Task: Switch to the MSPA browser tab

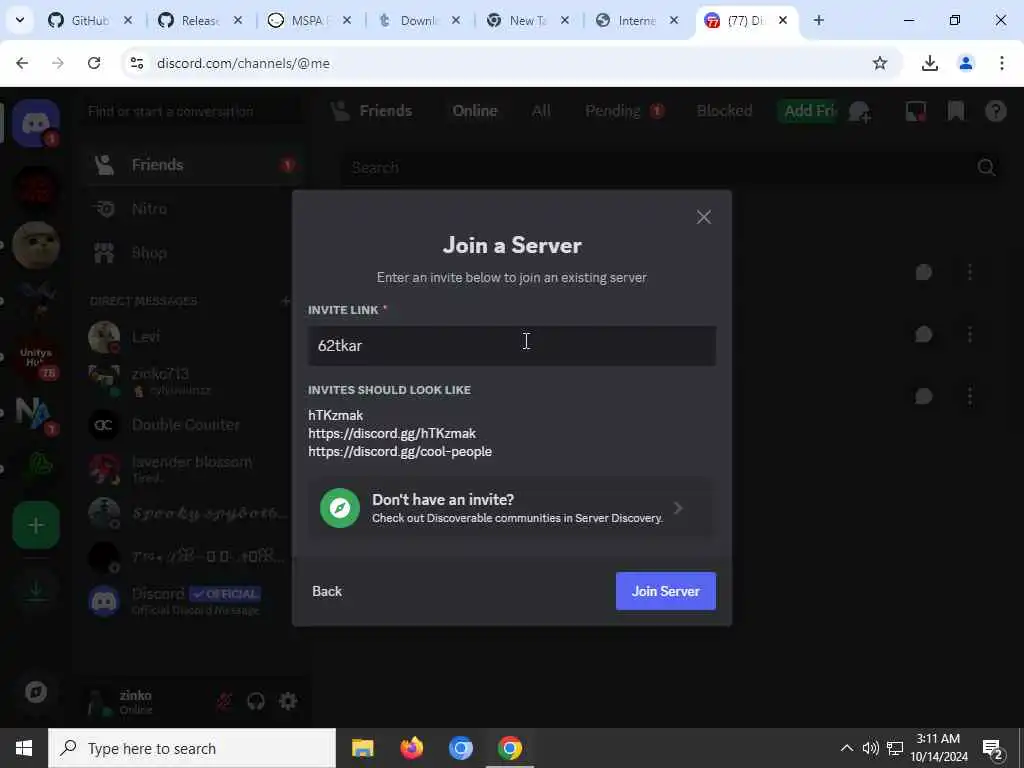Action: (x=308, y=21)
